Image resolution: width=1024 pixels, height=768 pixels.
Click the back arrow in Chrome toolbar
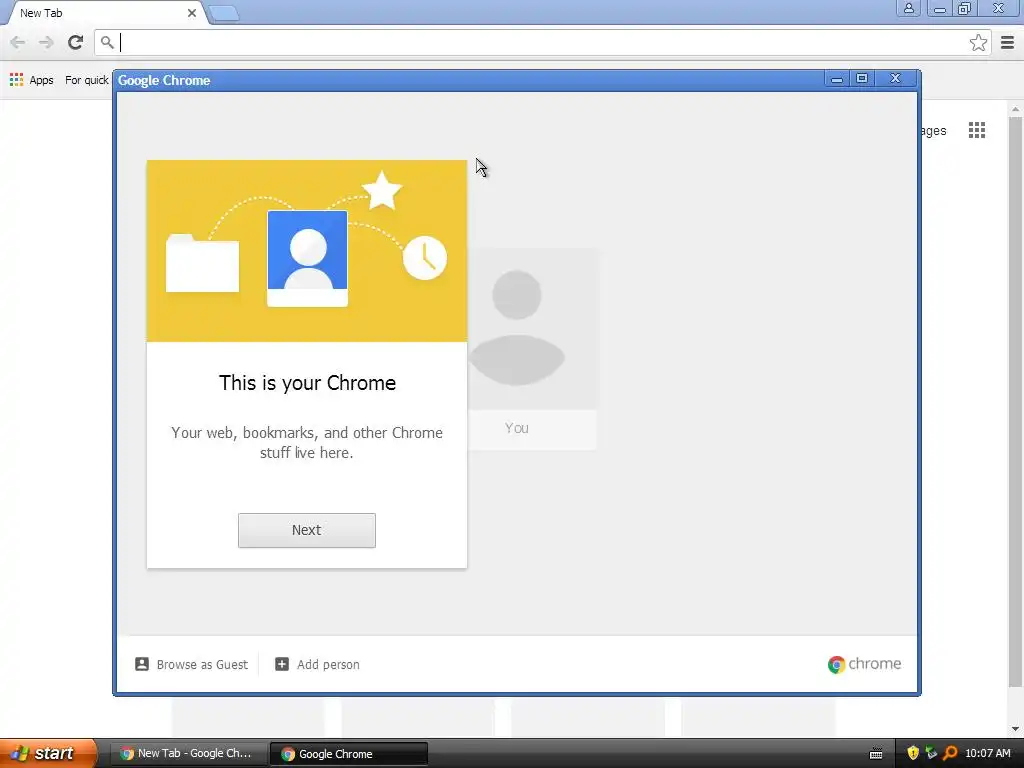point(18,42)
